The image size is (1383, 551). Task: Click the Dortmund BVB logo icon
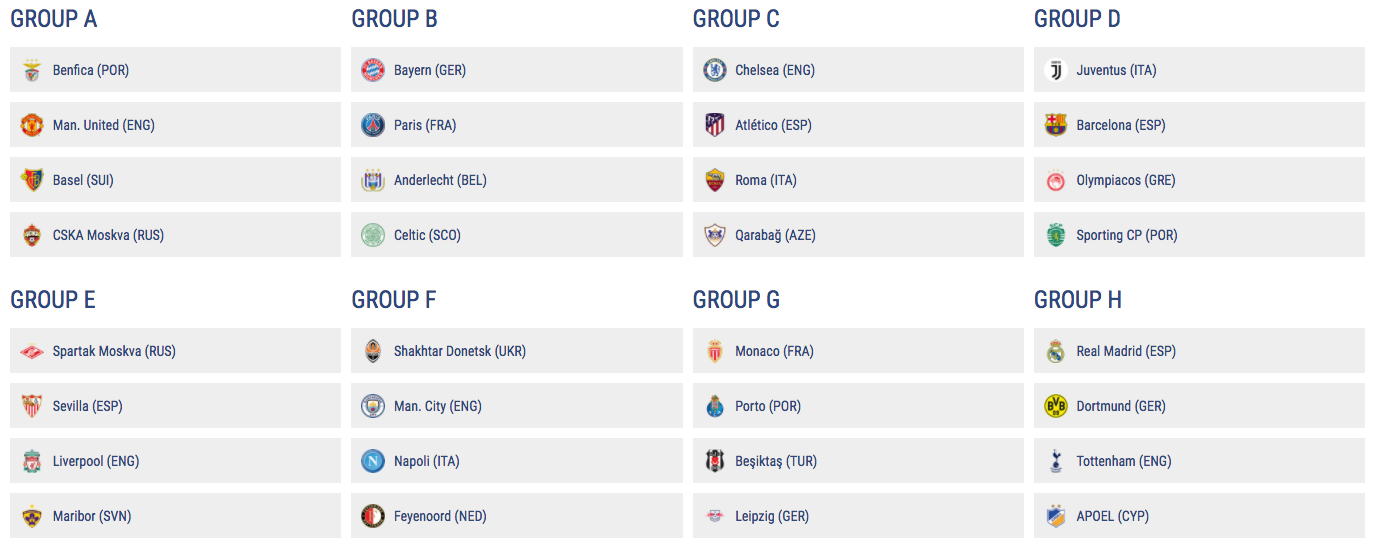[x=1056, y=406]
